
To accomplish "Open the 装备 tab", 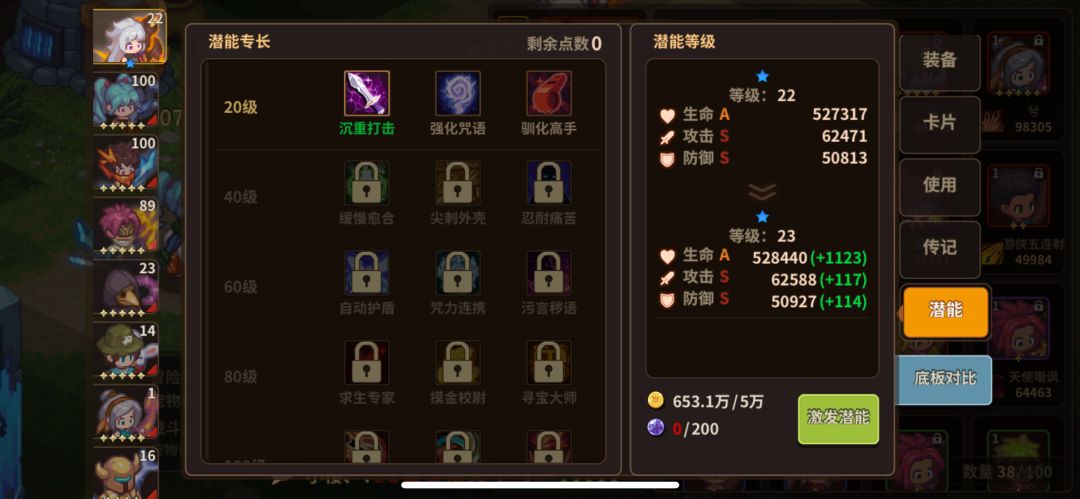I will (939, 61).
